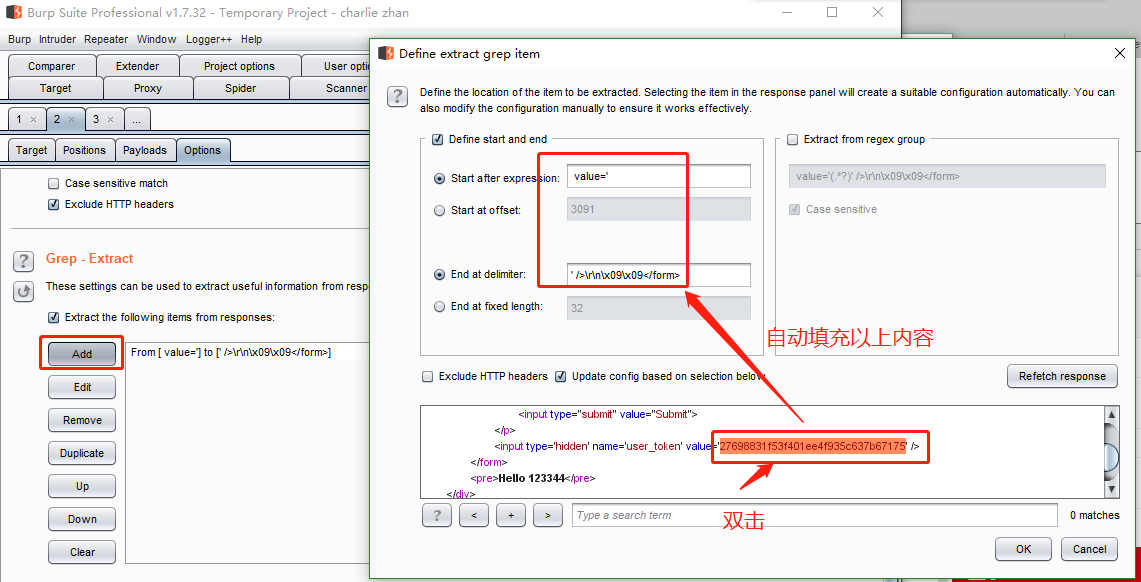Click the End at delimiter input field
The height and width of the screenshot is (582, 1141).
659,275
